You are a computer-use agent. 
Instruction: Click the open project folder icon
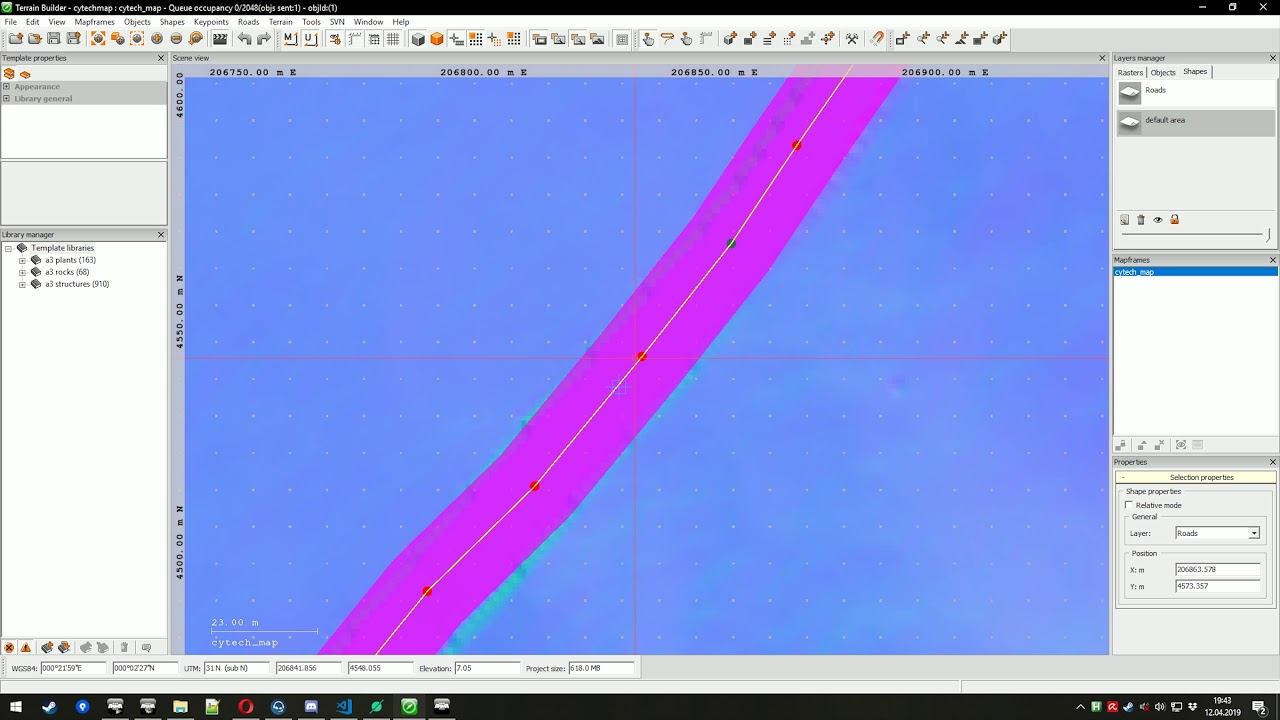34,39
